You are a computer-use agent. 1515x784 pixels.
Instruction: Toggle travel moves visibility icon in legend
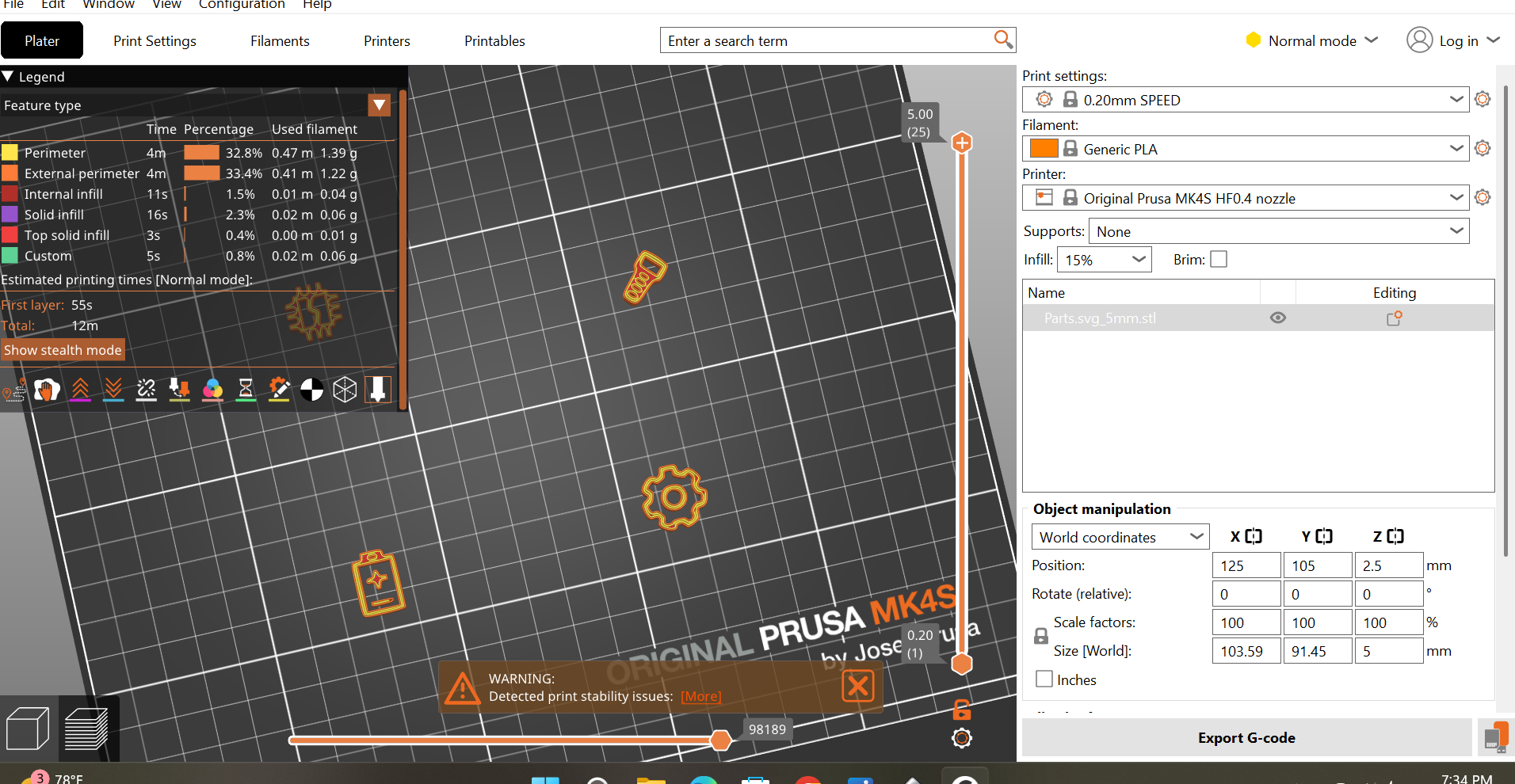(14, 390)
